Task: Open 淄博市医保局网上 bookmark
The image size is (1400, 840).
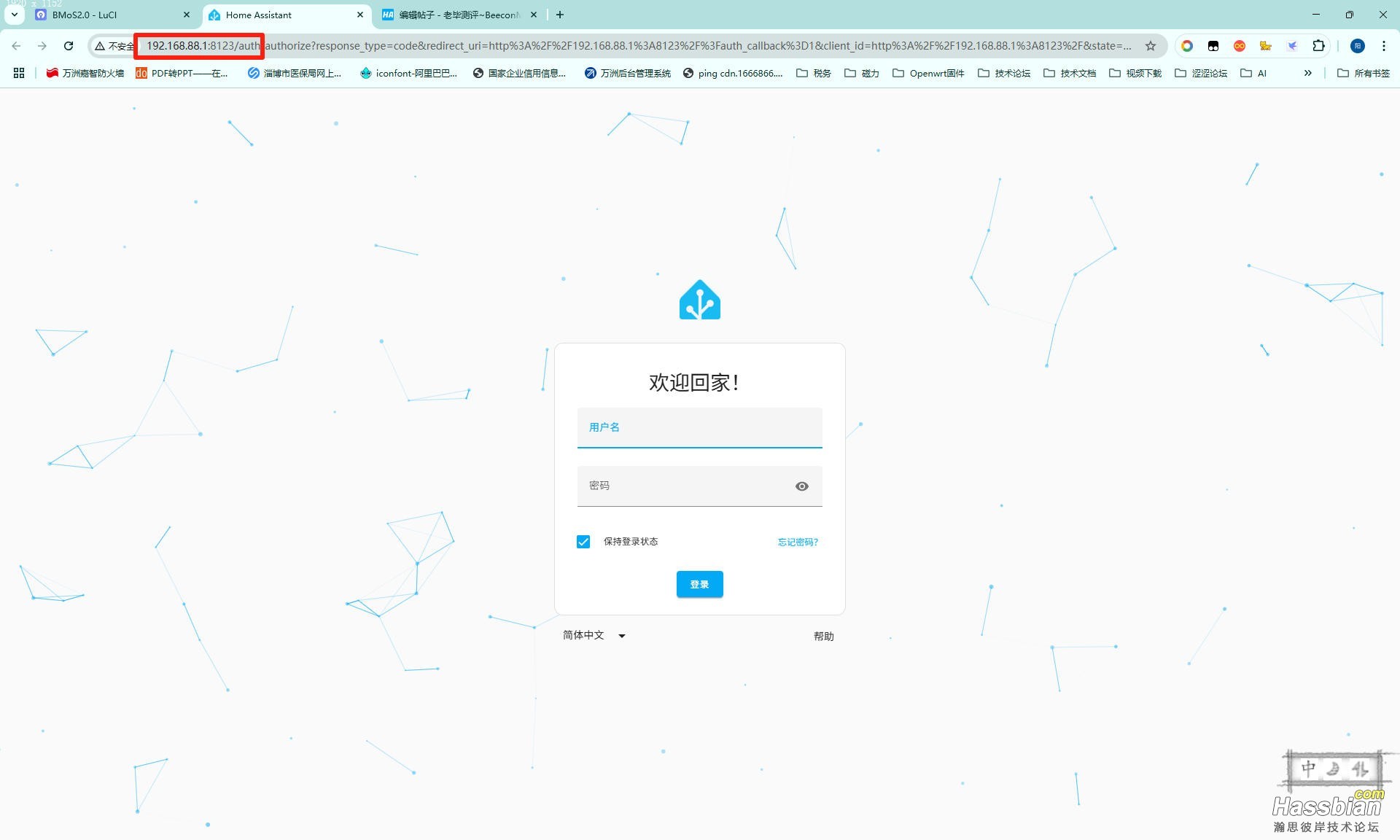Action: tap(295, 73)
